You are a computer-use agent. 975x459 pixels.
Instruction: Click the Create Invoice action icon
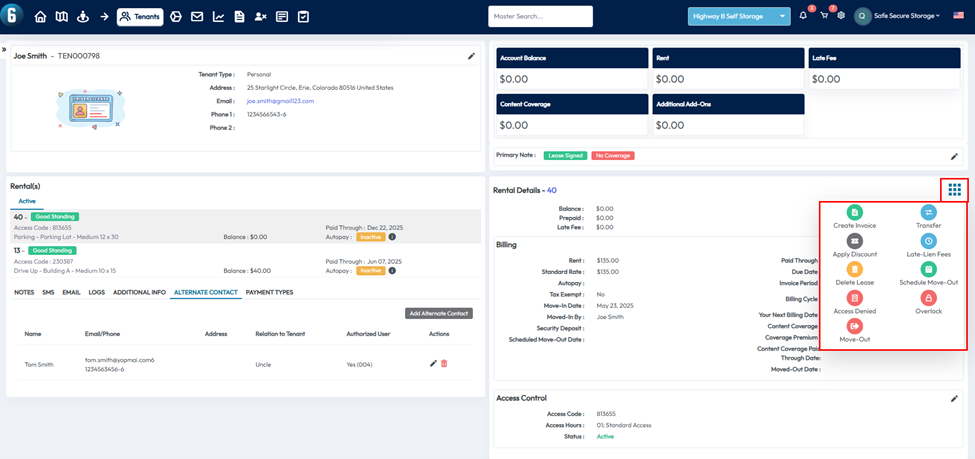click(854, 213)
